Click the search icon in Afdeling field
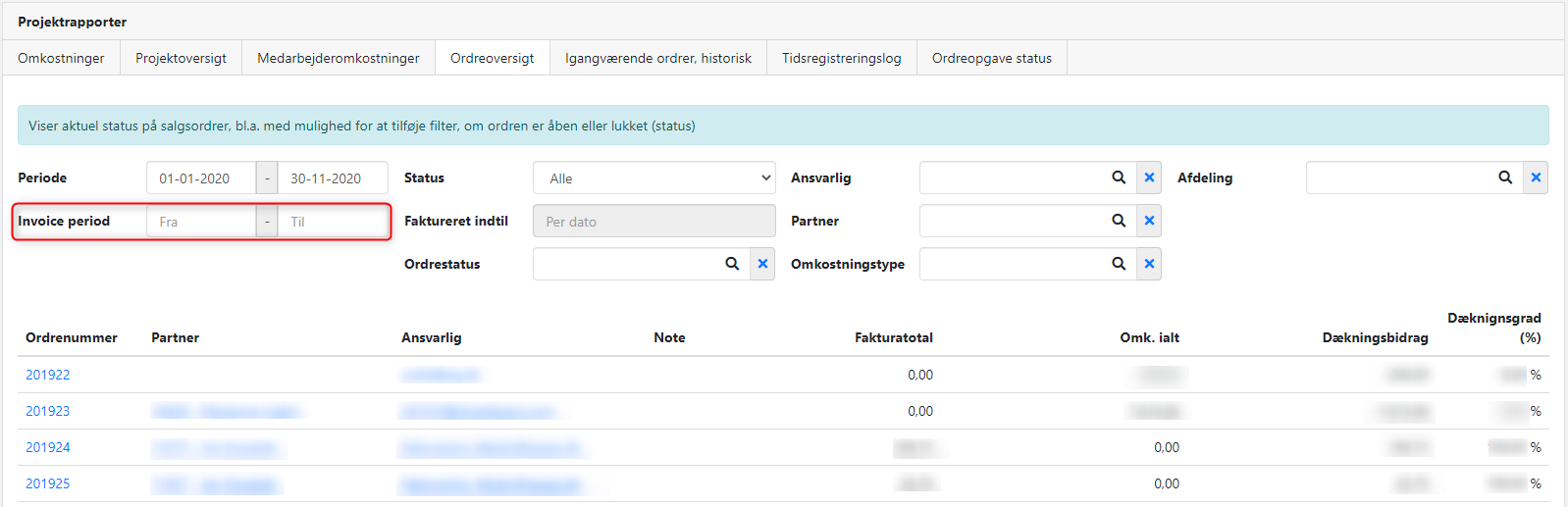 [x=1504, y=177]
